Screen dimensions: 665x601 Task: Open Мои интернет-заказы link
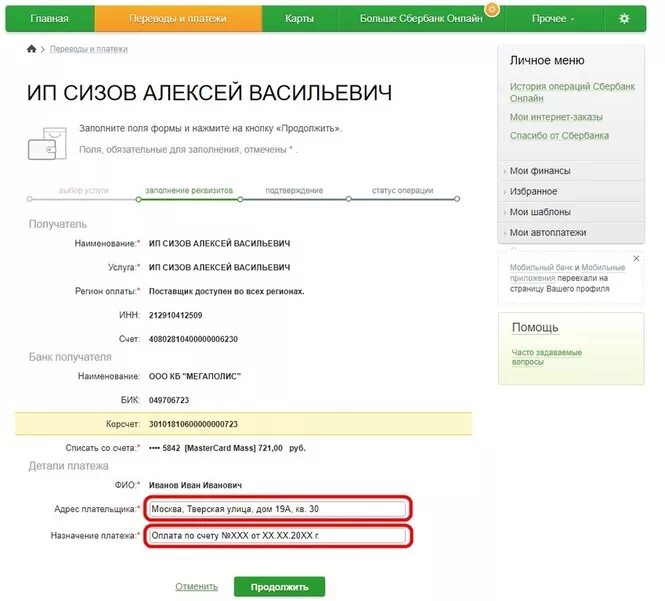pyautogui.click(x=556, y=117)
